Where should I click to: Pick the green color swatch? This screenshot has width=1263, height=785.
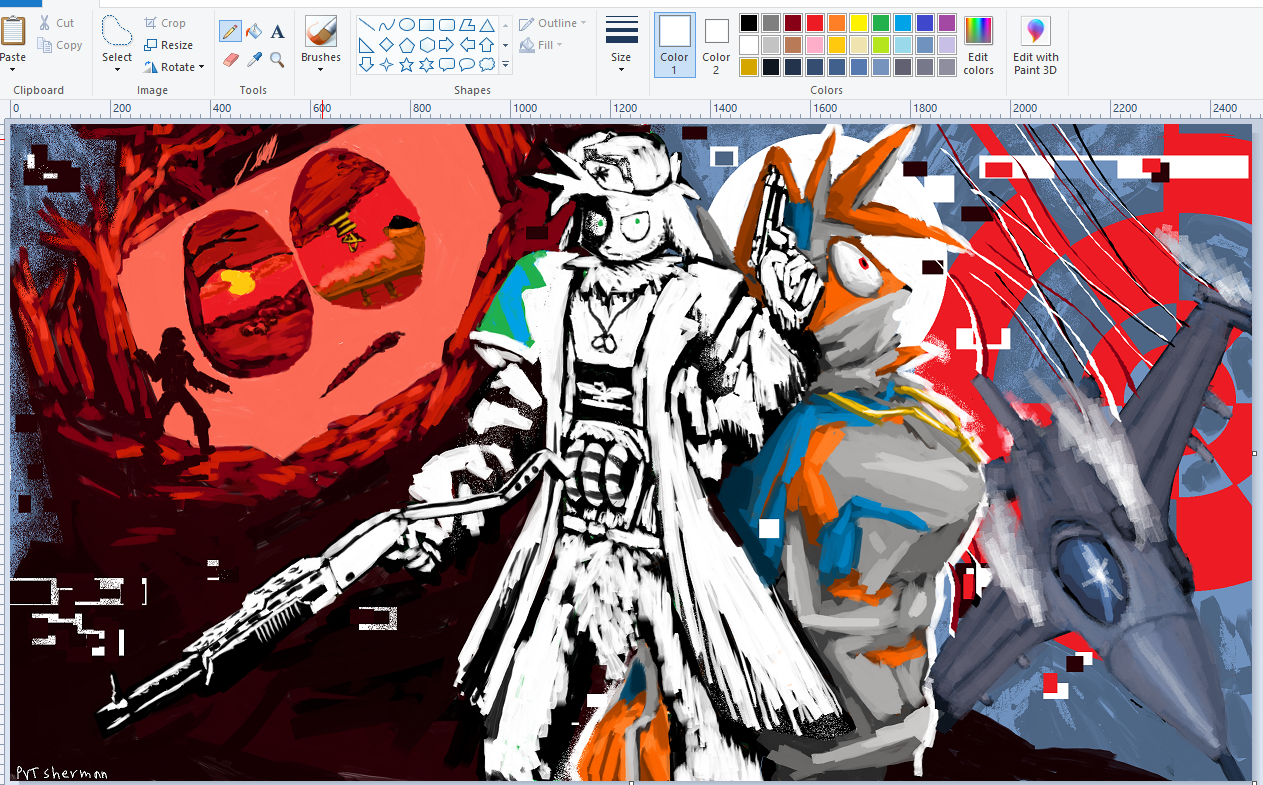click(881, 23)
